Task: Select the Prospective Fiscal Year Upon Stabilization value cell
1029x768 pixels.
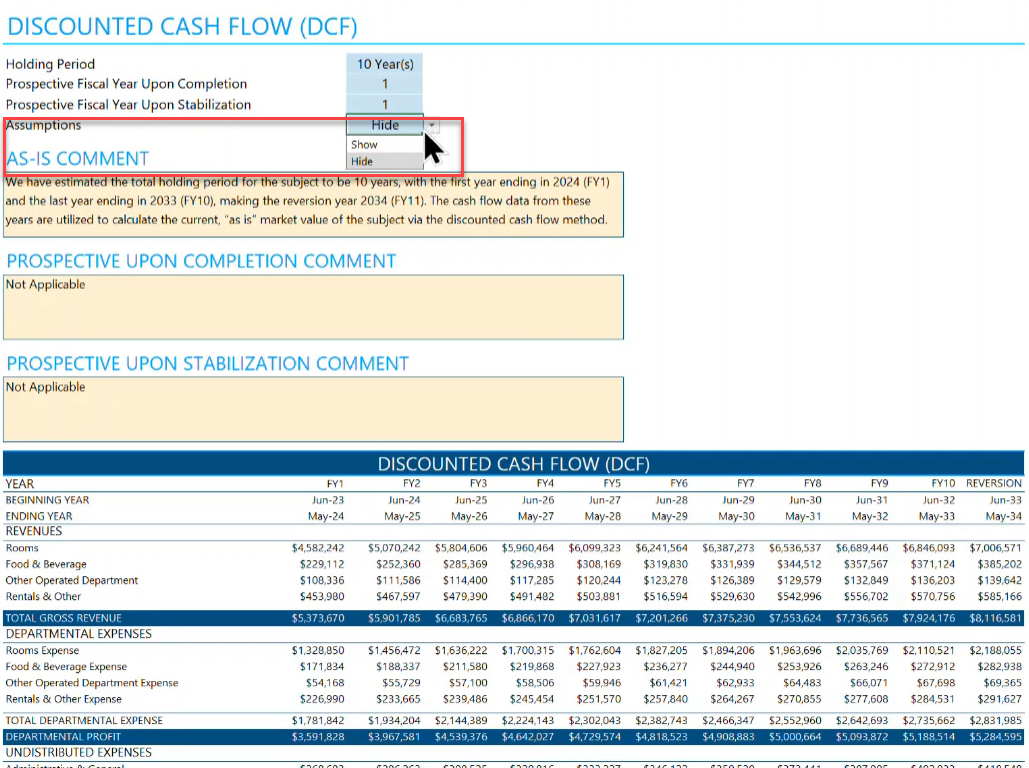Action: (x=384, y=104)
